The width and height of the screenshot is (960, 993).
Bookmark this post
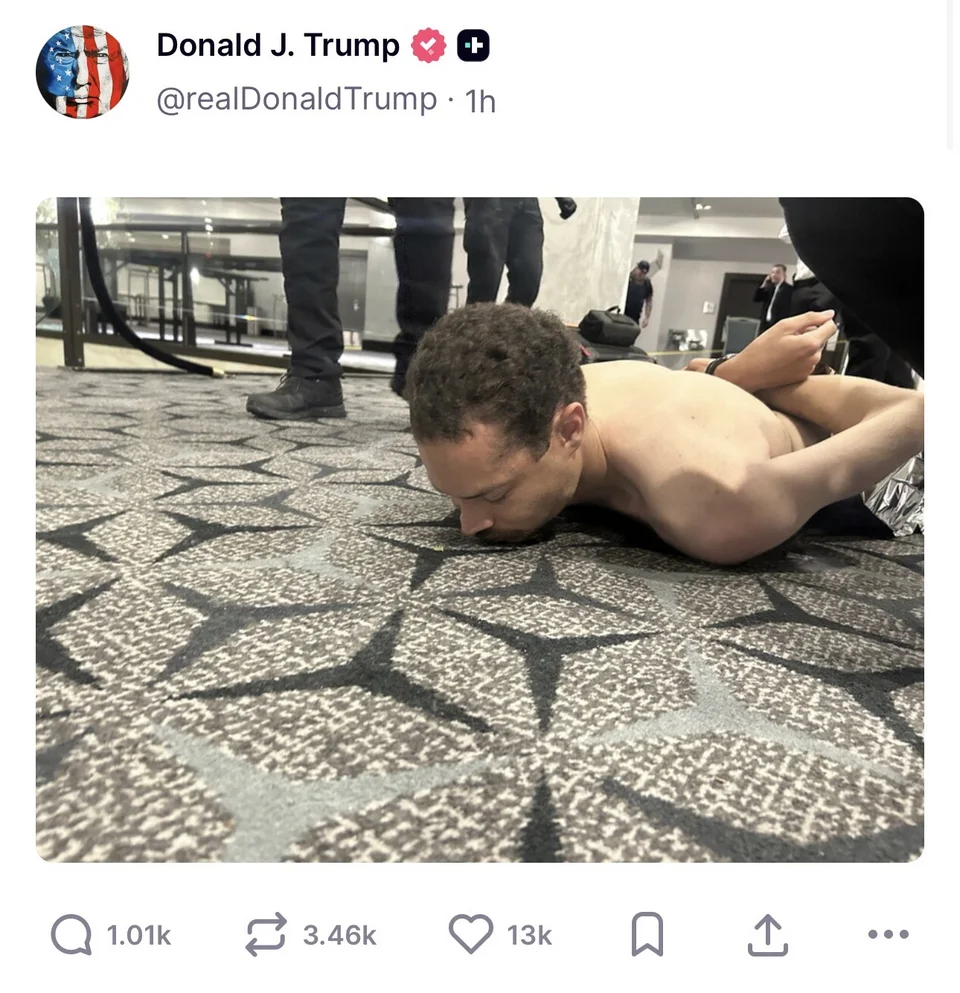647,934
